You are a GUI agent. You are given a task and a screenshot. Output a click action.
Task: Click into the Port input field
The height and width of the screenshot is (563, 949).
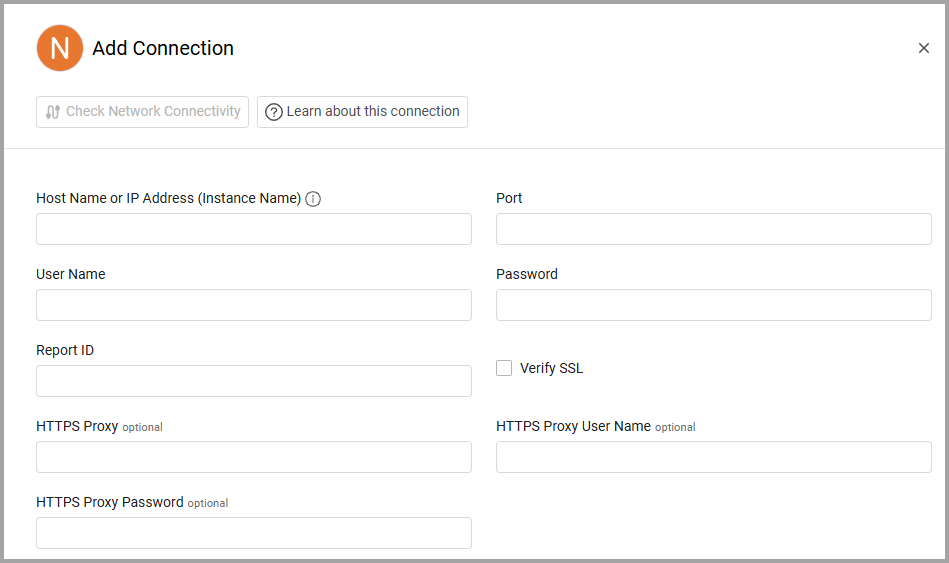(714, 229)
